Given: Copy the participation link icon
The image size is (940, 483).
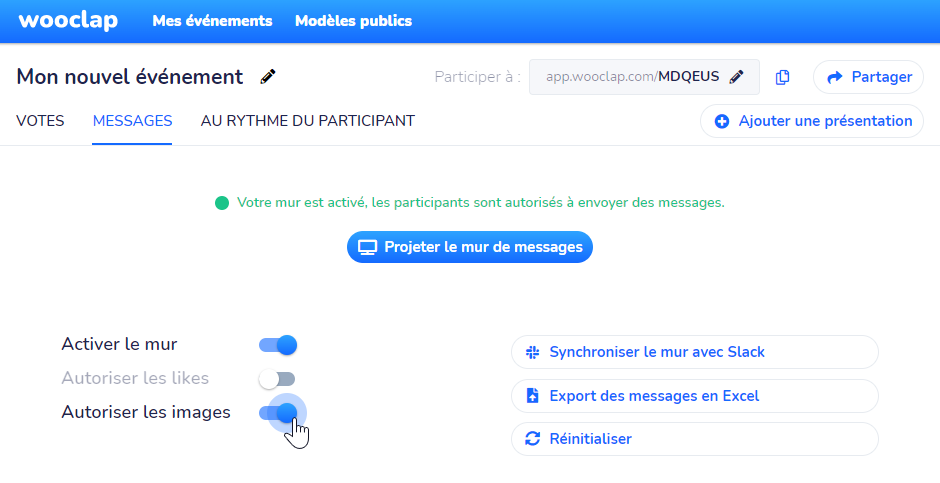Looking at the screenshot, I should 783,77.
